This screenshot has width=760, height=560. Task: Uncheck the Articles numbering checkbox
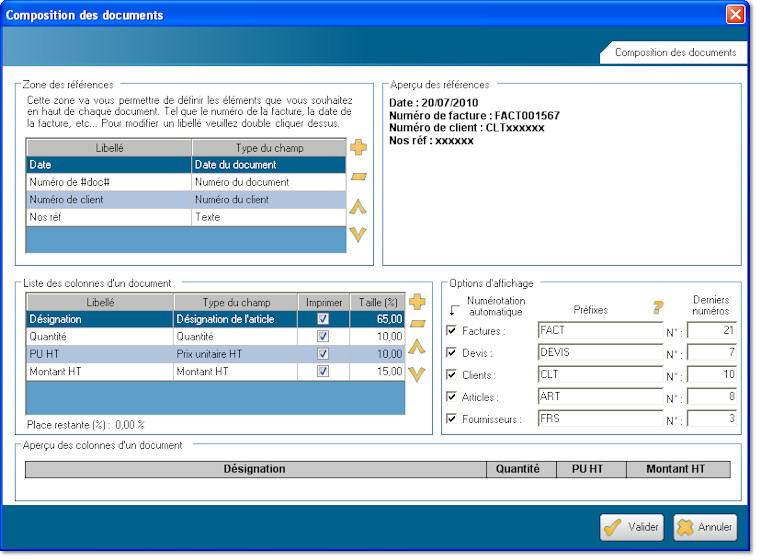tap(451, 396)
